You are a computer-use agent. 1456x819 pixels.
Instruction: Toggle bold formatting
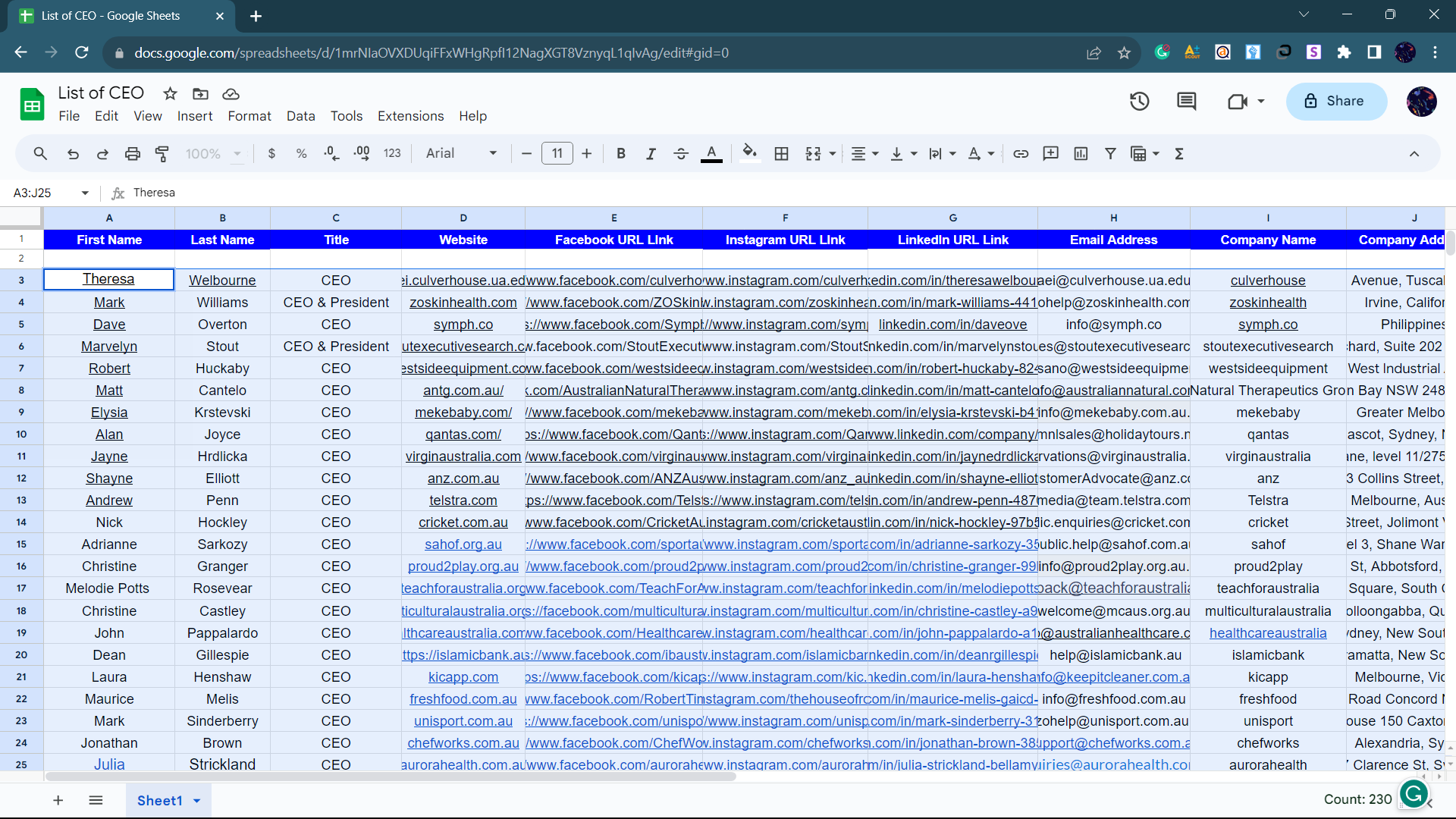pos(621,154)
